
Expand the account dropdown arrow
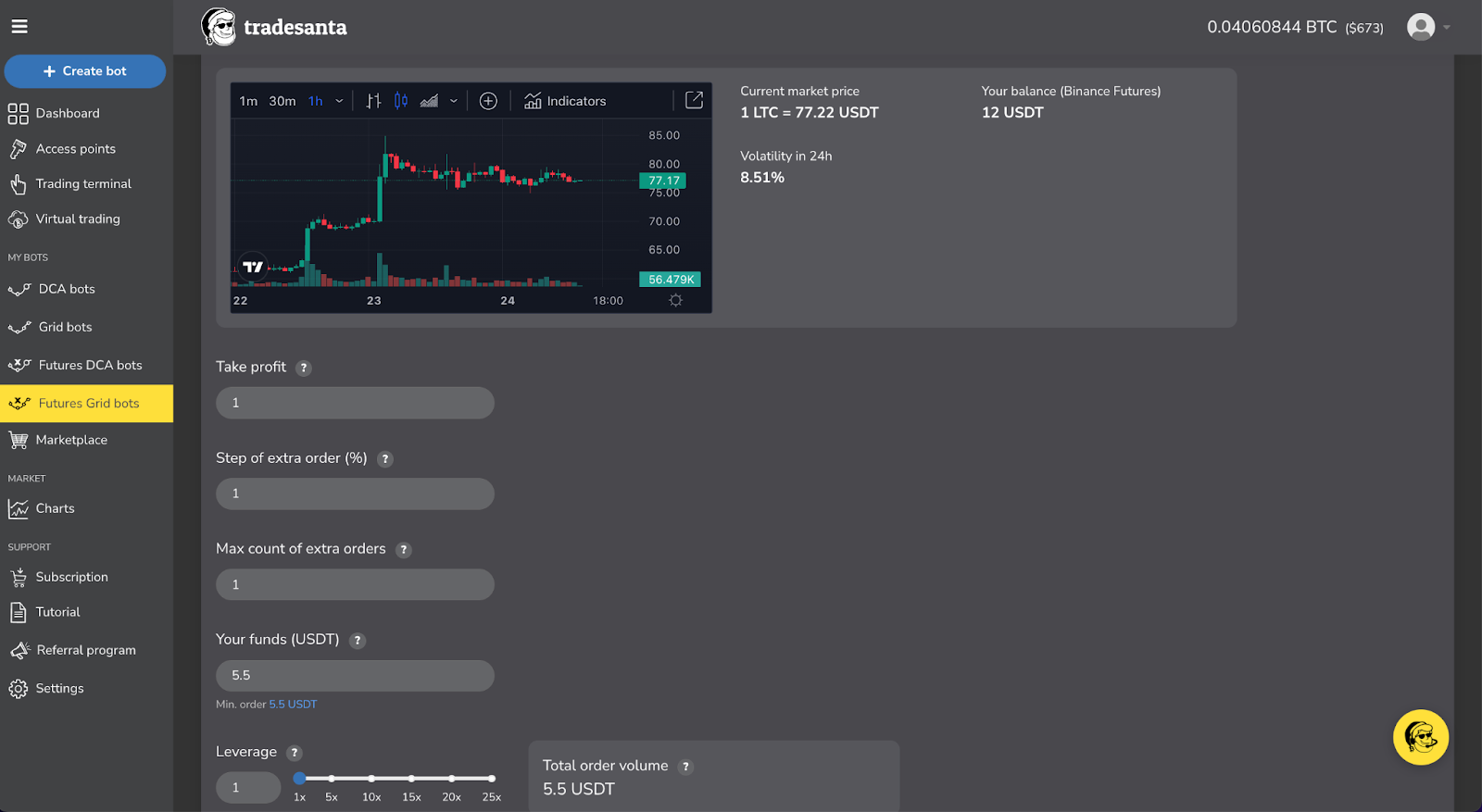click(1447, 28)
